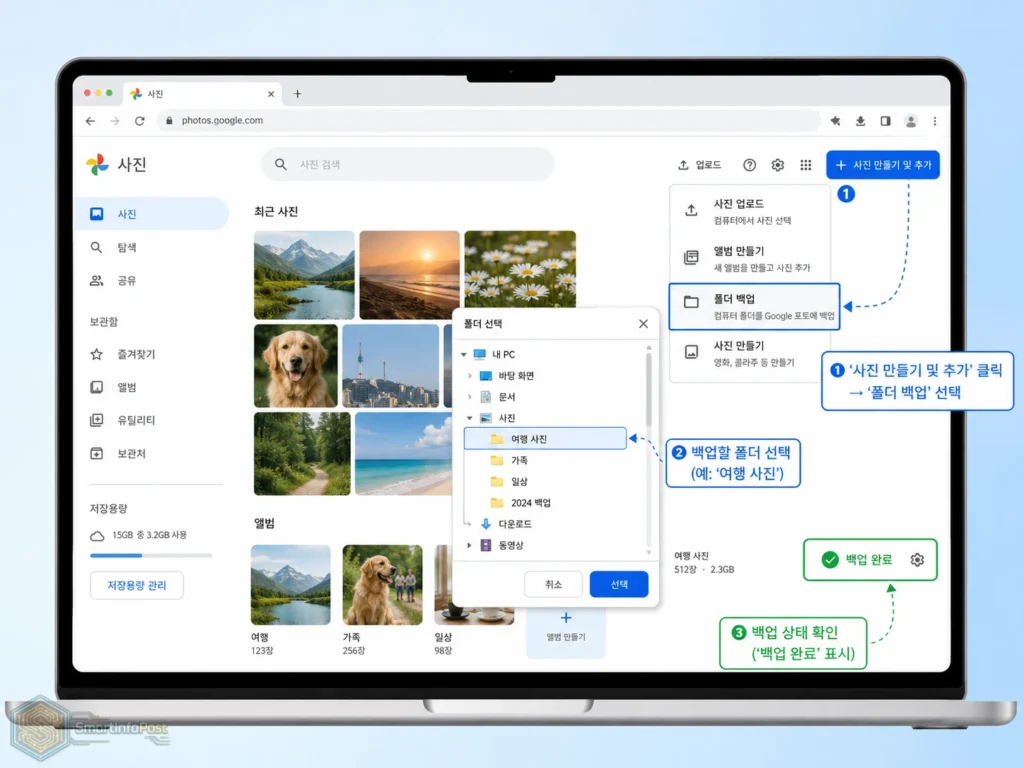Click the 업로드 upload button
The height and width of the screenshot is (768, 1024).
click(699, 165)
